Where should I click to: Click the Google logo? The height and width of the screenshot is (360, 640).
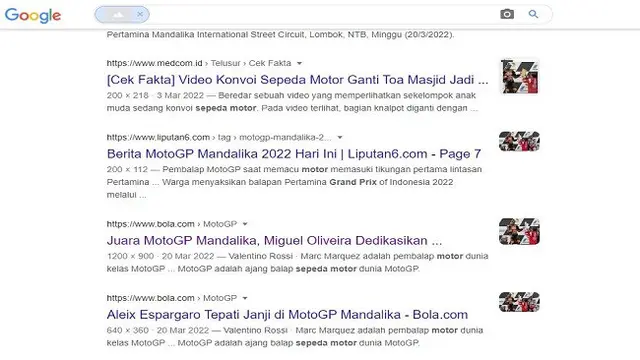(33, 16)
